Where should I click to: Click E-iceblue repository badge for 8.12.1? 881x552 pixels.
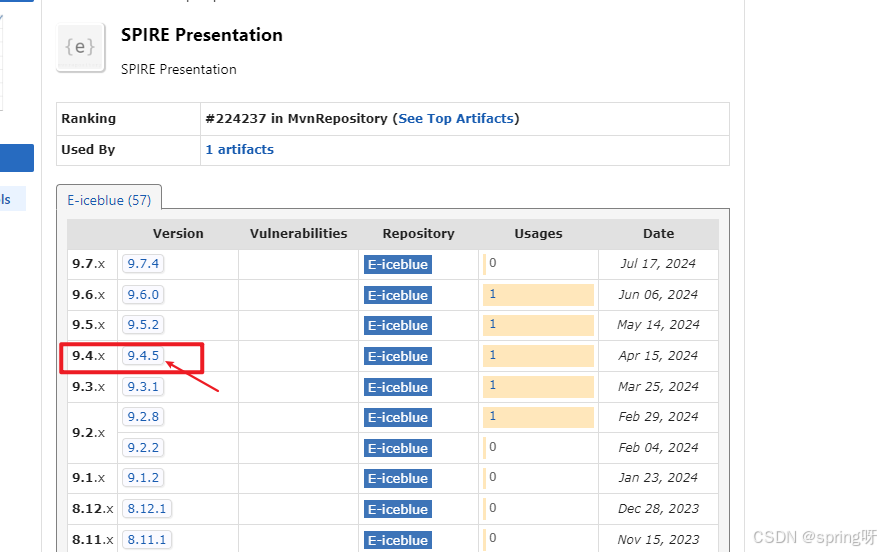(x=398, y=509)
